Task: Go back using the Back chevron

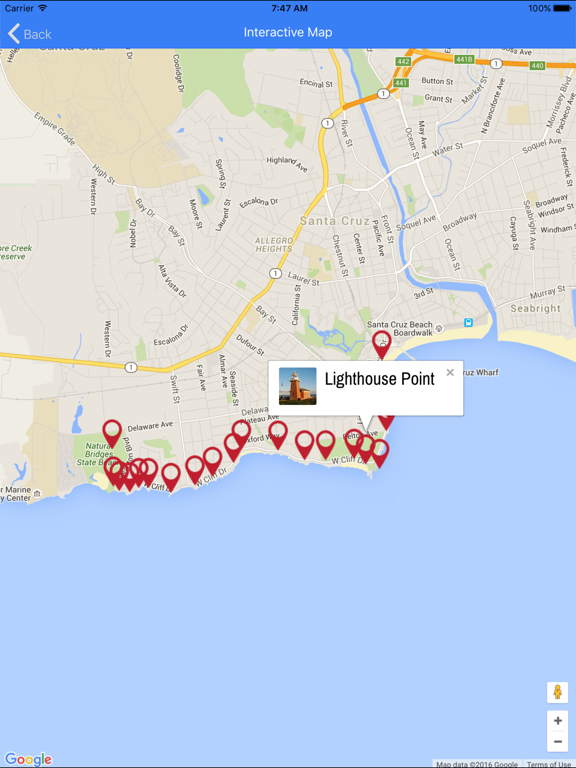Action: (29, 34)
